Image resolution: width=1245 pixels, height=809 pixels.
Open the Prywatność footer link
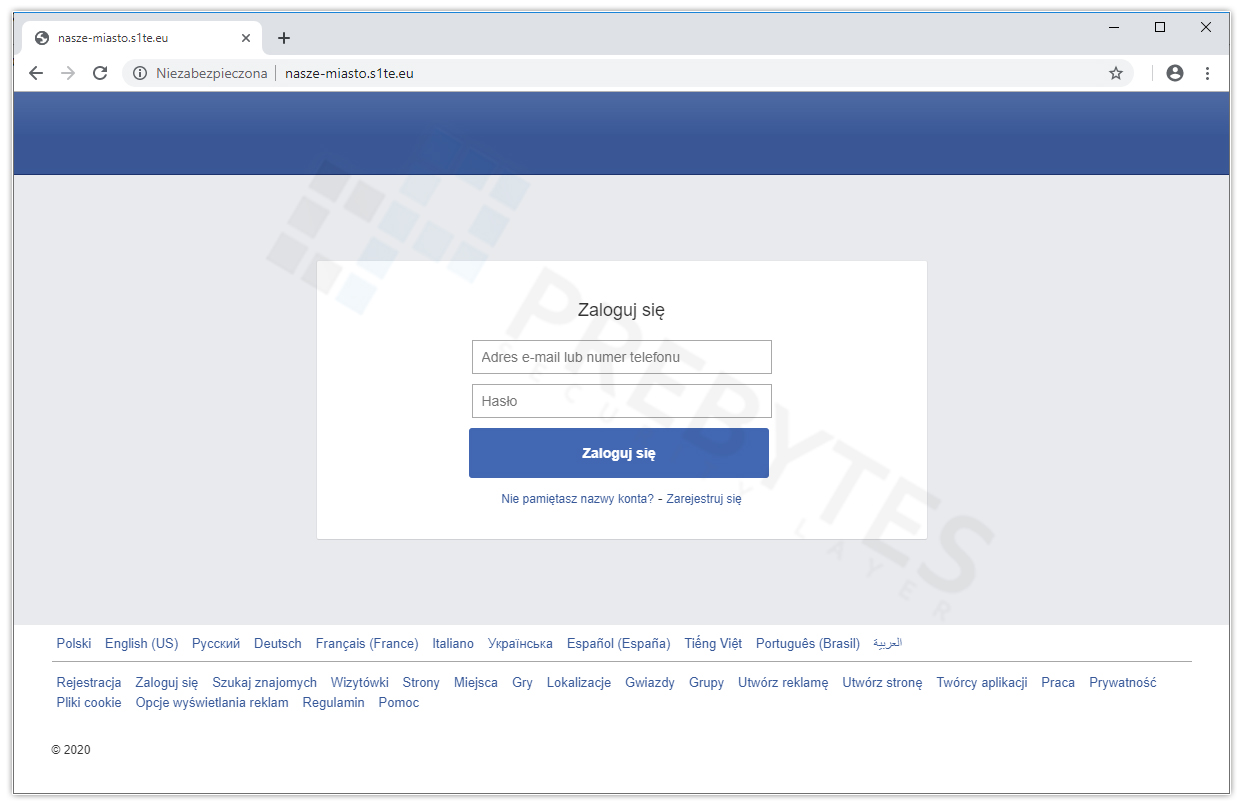coord(1123,683)
